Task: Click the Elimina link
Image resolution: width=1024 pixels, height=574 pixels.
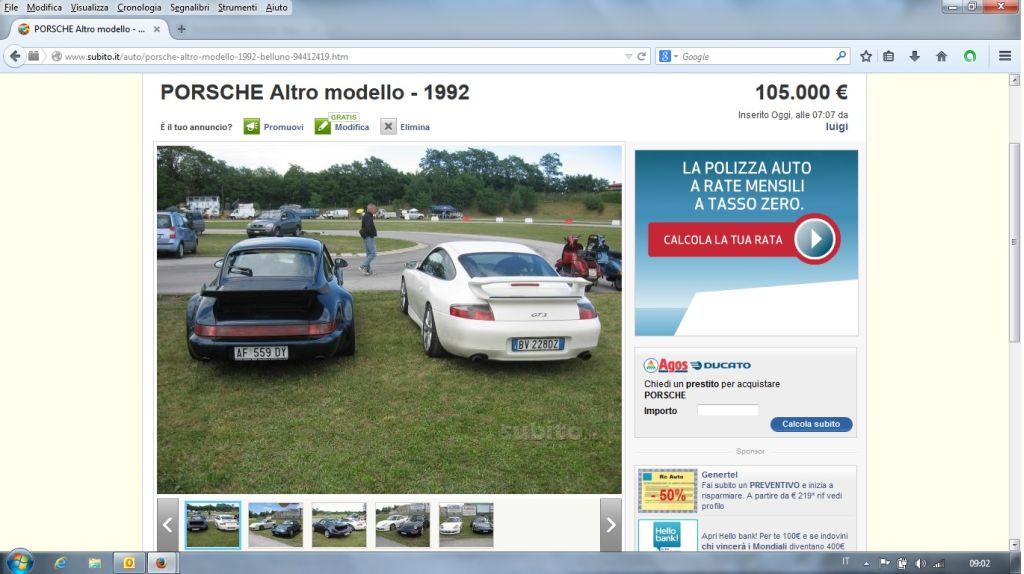Action: [x=415, y=127]
